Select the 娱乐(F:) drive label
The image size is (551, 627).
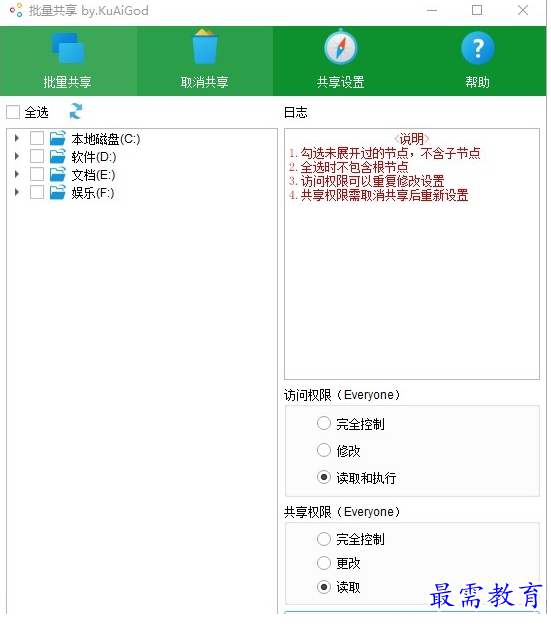tap(93, 194)
